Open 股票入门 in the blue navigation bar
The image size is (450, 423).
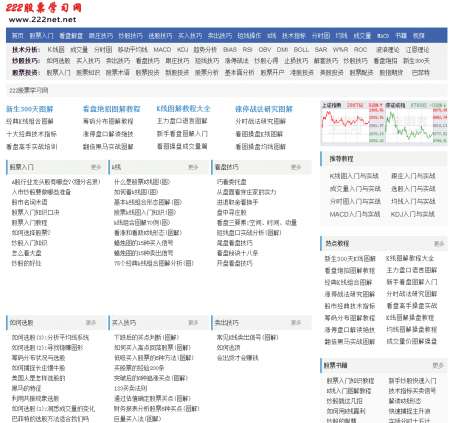[41, 36]
